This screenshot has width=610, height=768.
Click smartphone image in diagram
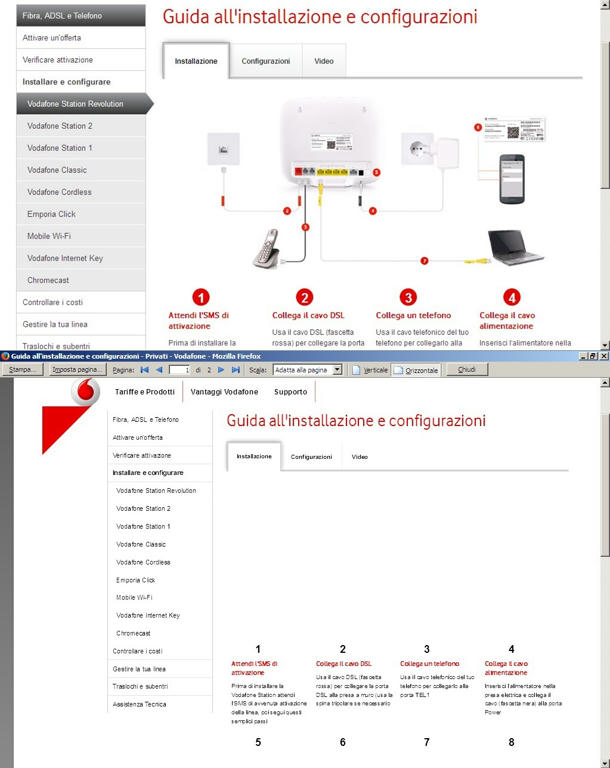[x=512, y=179]
